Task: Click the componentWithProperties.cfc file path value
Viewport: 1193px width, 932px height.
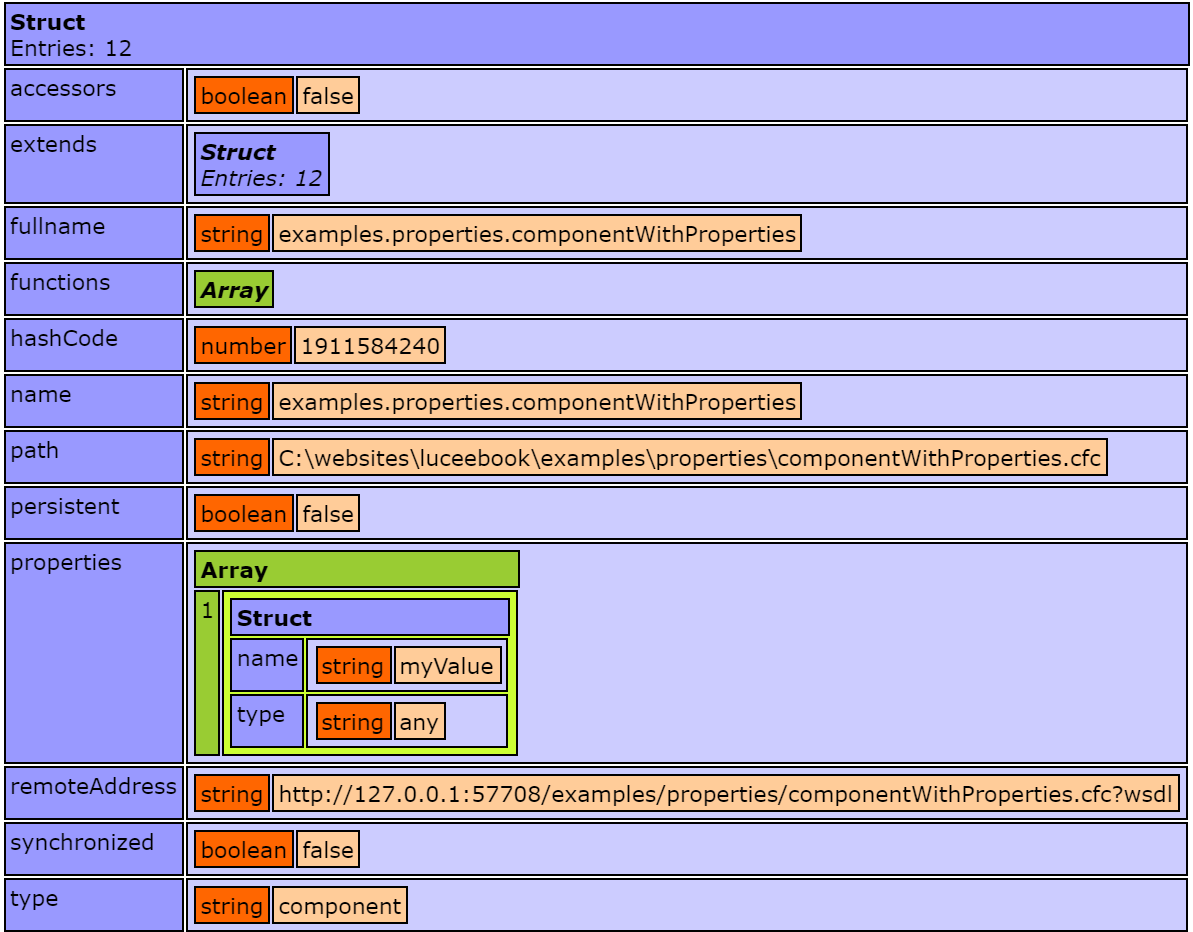Action: [x=689, y=459]
